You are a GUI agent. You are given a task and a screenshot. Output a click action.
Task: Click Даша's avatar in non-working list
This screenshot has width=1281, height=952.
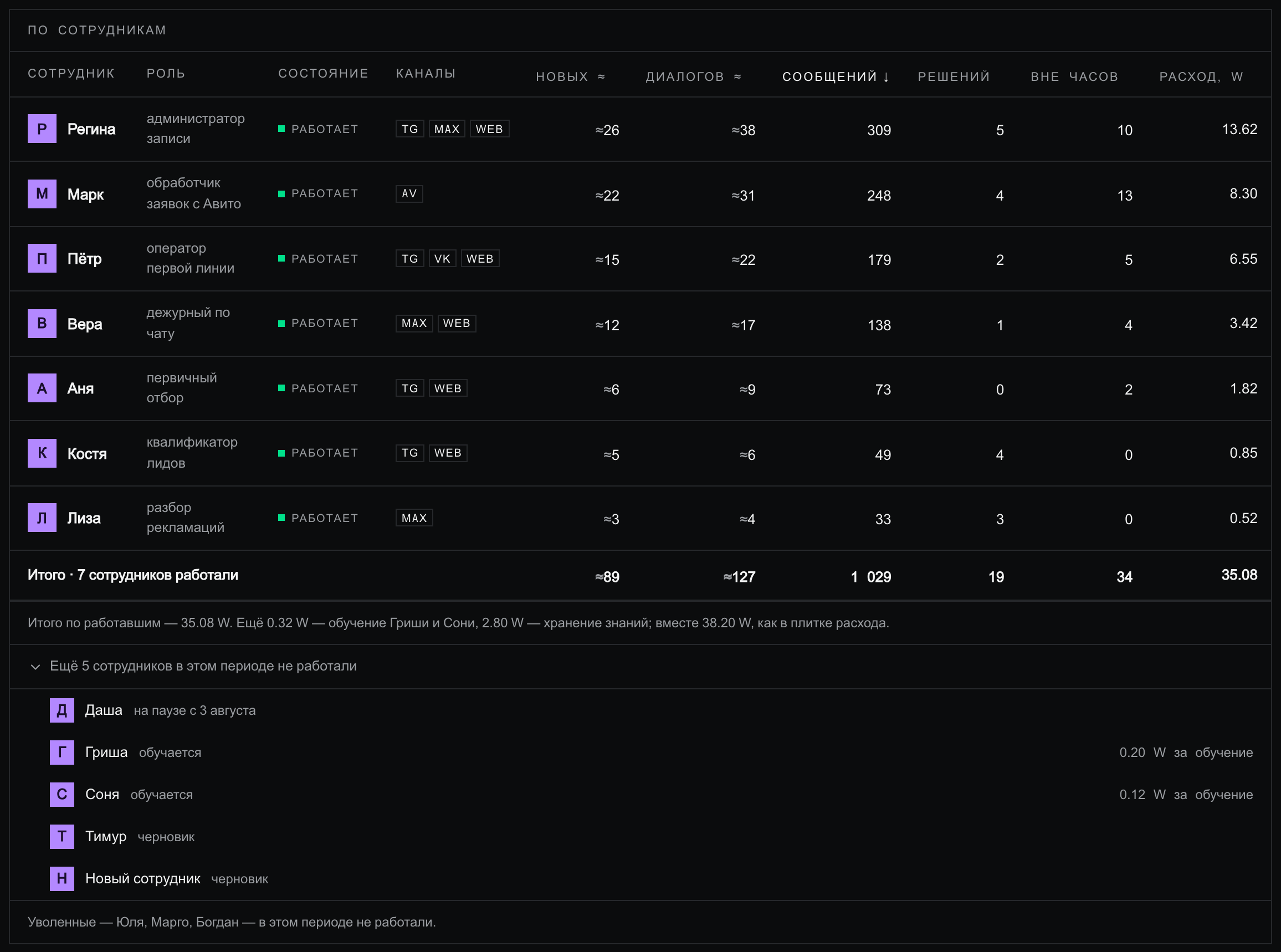(x=62, y=710)
